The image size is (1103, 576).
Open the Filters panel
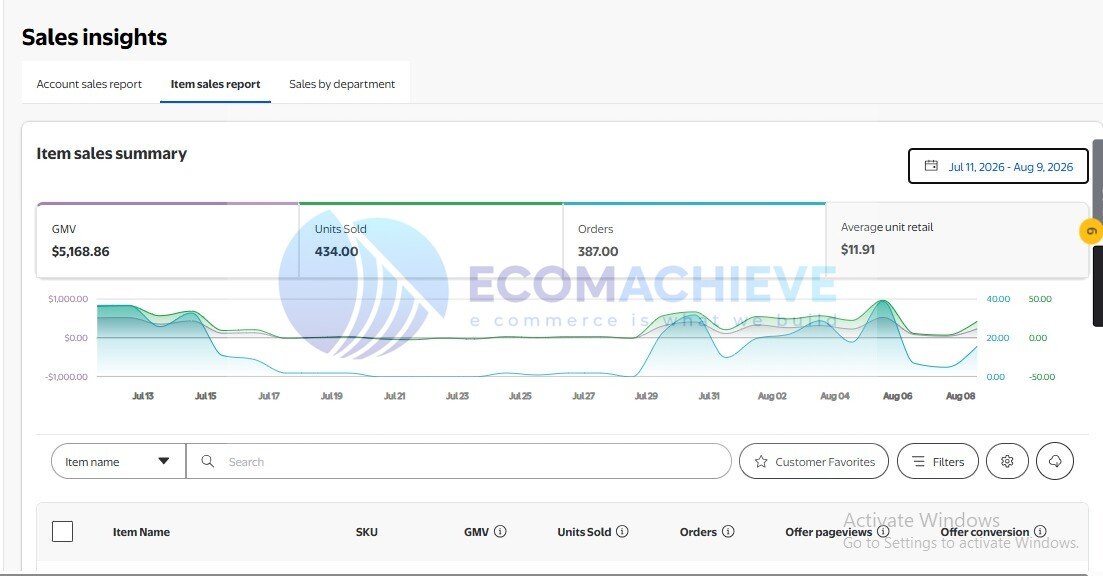(938, 461)
